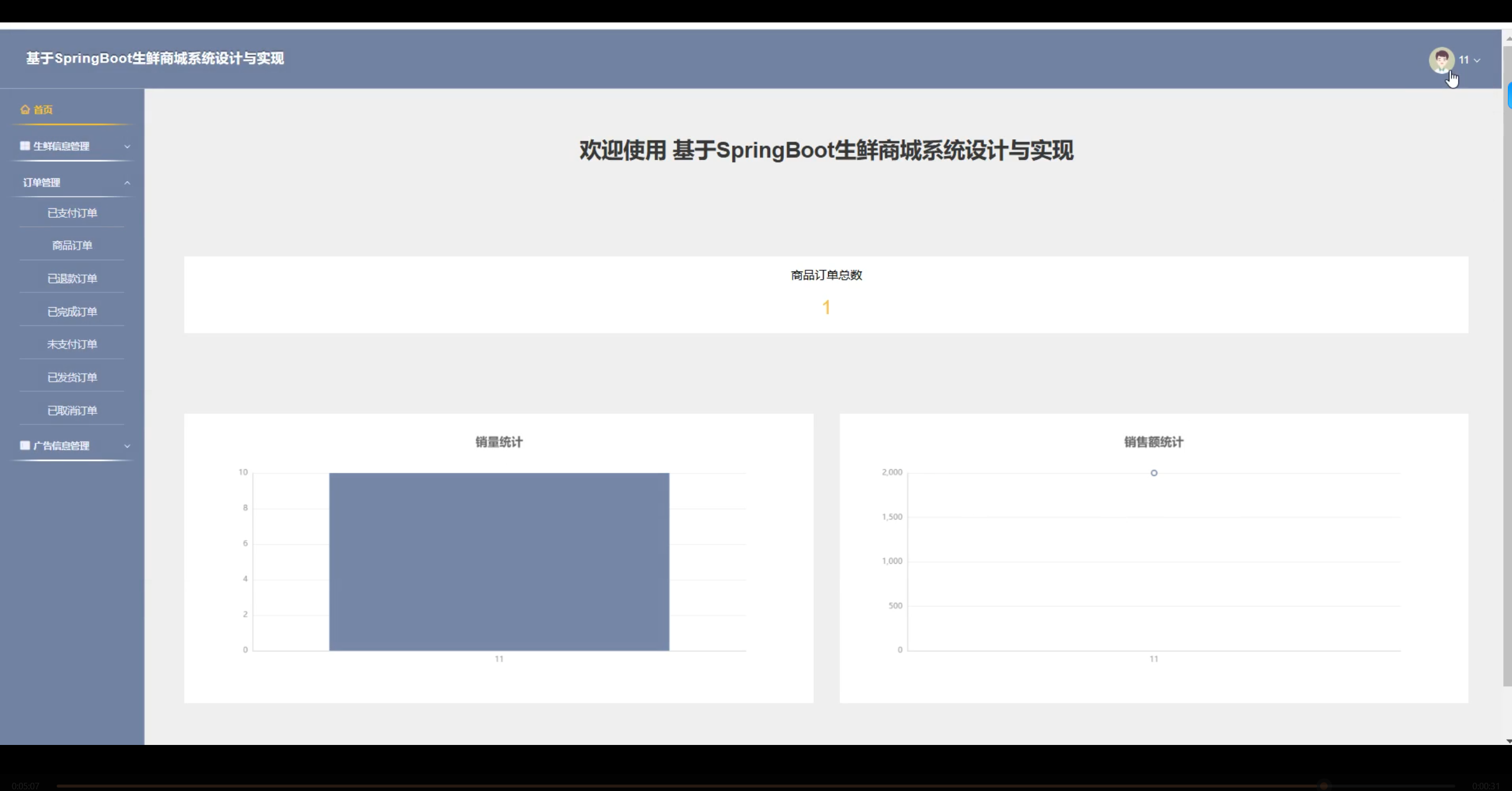Click the 商品订单总数 count value 1
The width and height of the screenshot is (1512, 791).
[x=826, y=307]
